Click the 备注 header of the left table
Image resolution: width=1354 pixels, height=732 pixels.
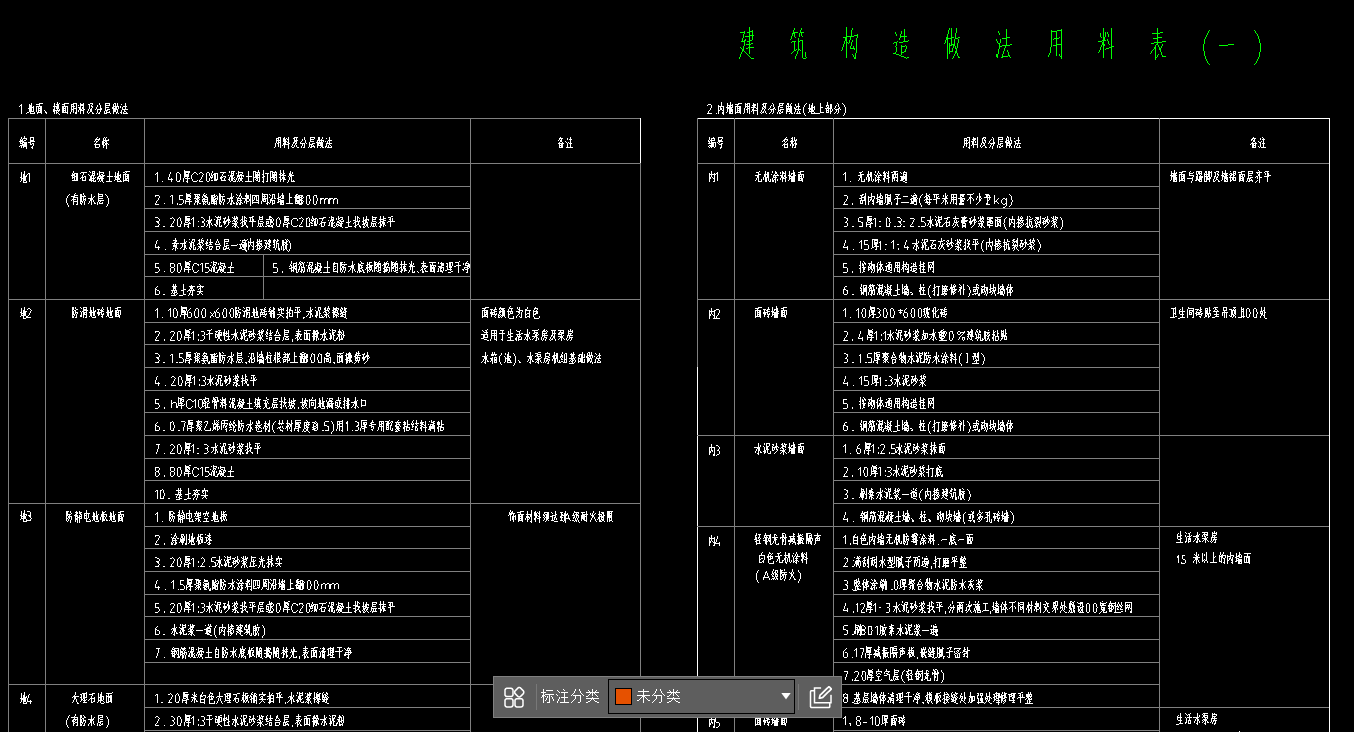pyautogui.click(x=565, y=142)
